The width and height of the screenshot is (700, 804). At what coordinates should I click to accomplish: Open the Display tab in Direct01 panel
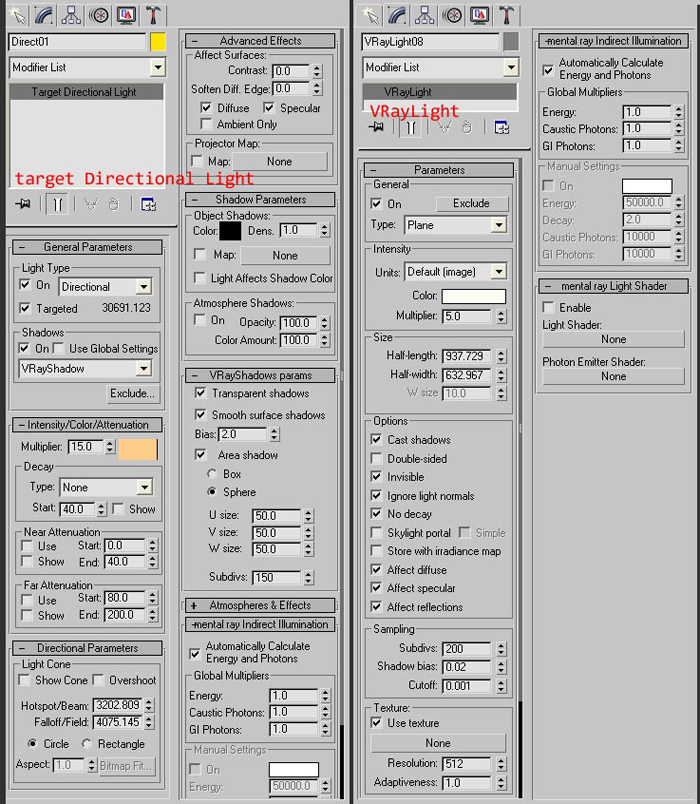point(126,14)
